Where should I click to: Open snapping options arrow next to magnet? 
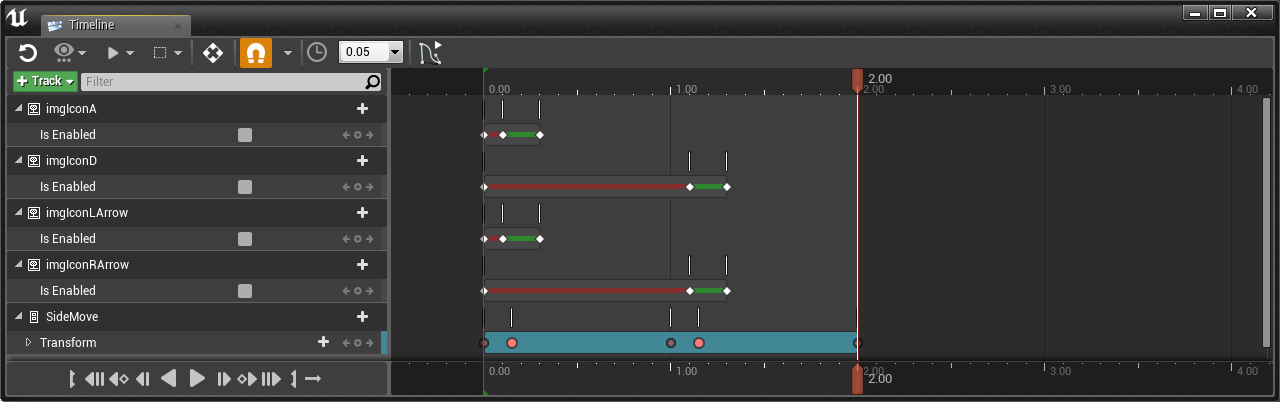[x=288, y=53]
